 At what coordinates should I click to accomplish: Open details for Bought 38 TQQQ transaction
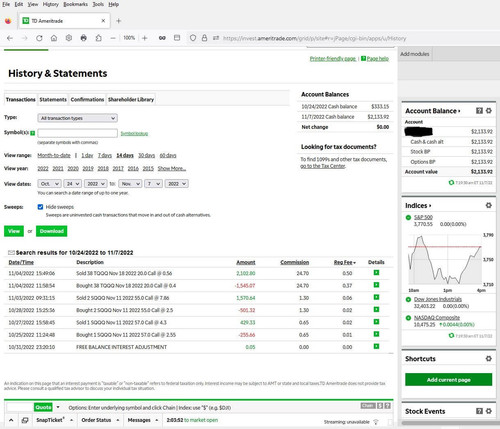[x=376, y=285]
